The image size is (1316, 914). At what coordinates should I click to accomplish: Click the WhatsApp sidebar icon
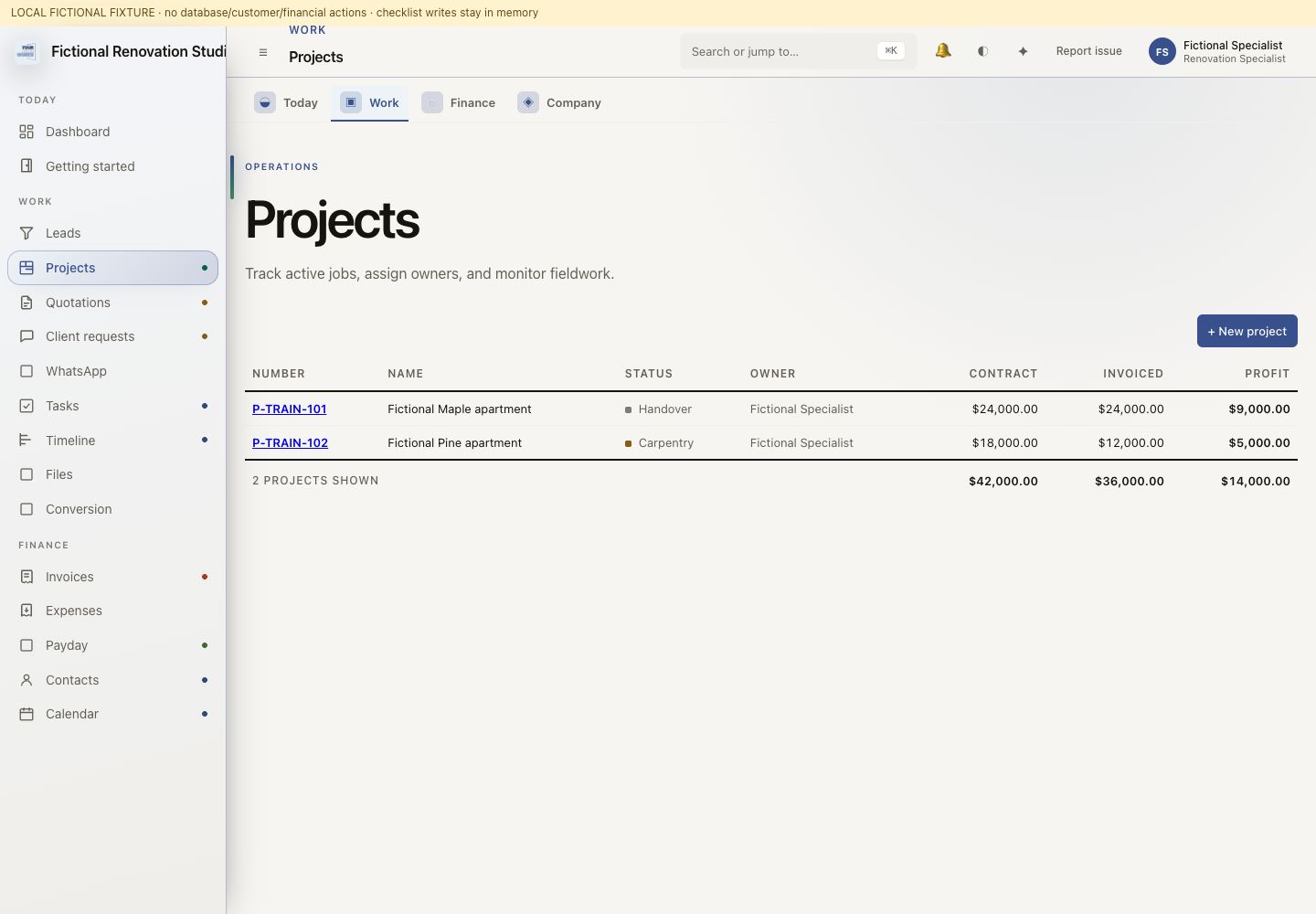[27, 371]
